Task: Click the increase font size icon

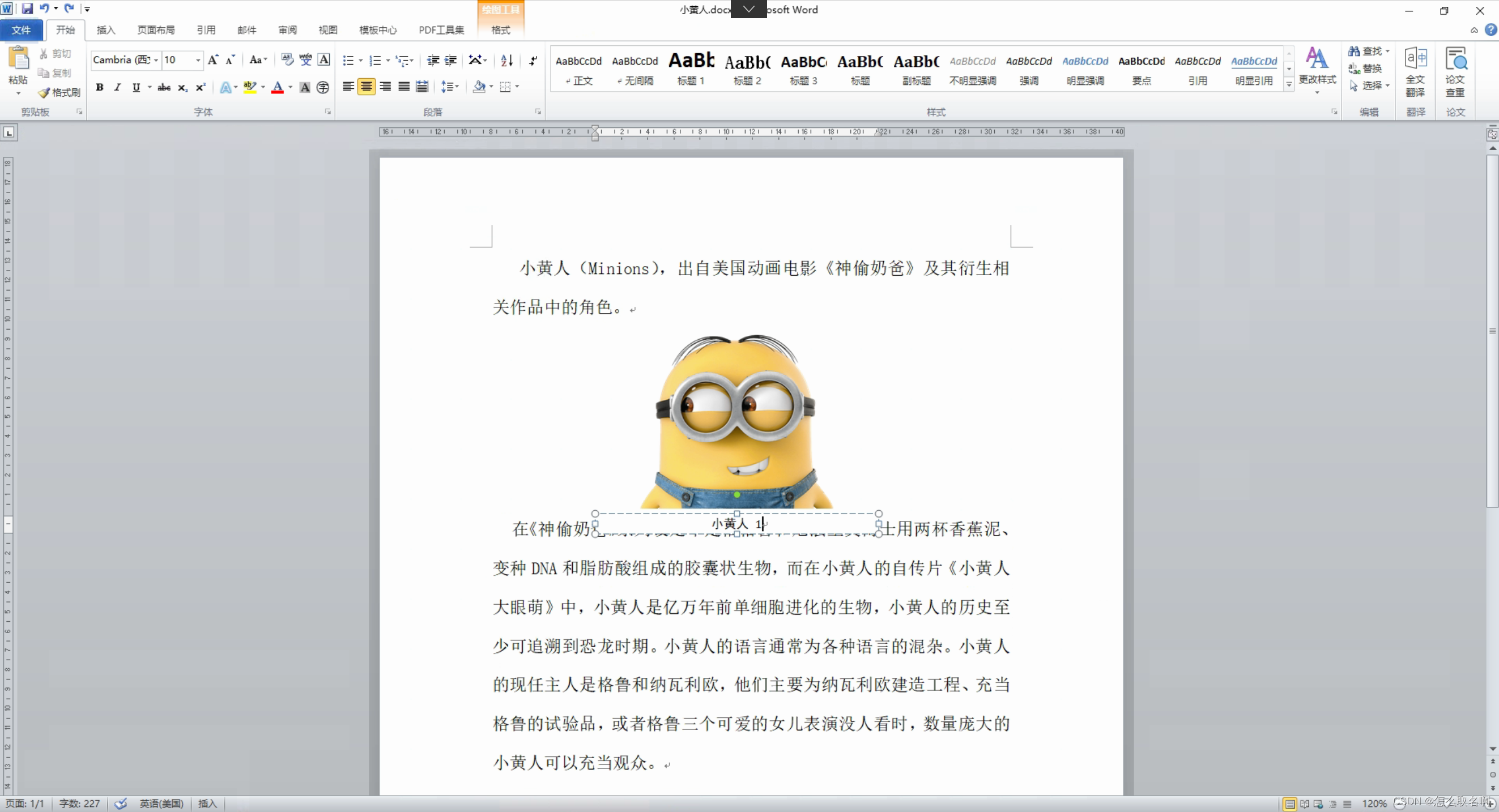Action: click(x=213, y=60)
